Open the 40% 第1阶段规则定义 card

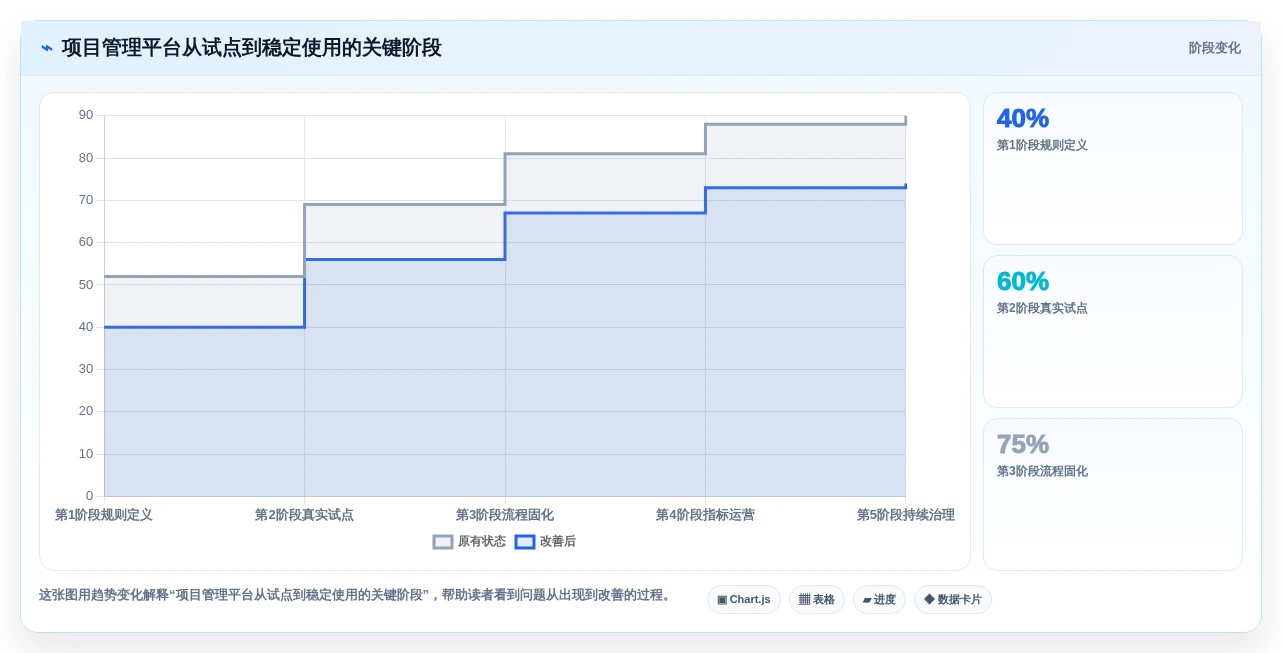click(x=1112, y=168)
